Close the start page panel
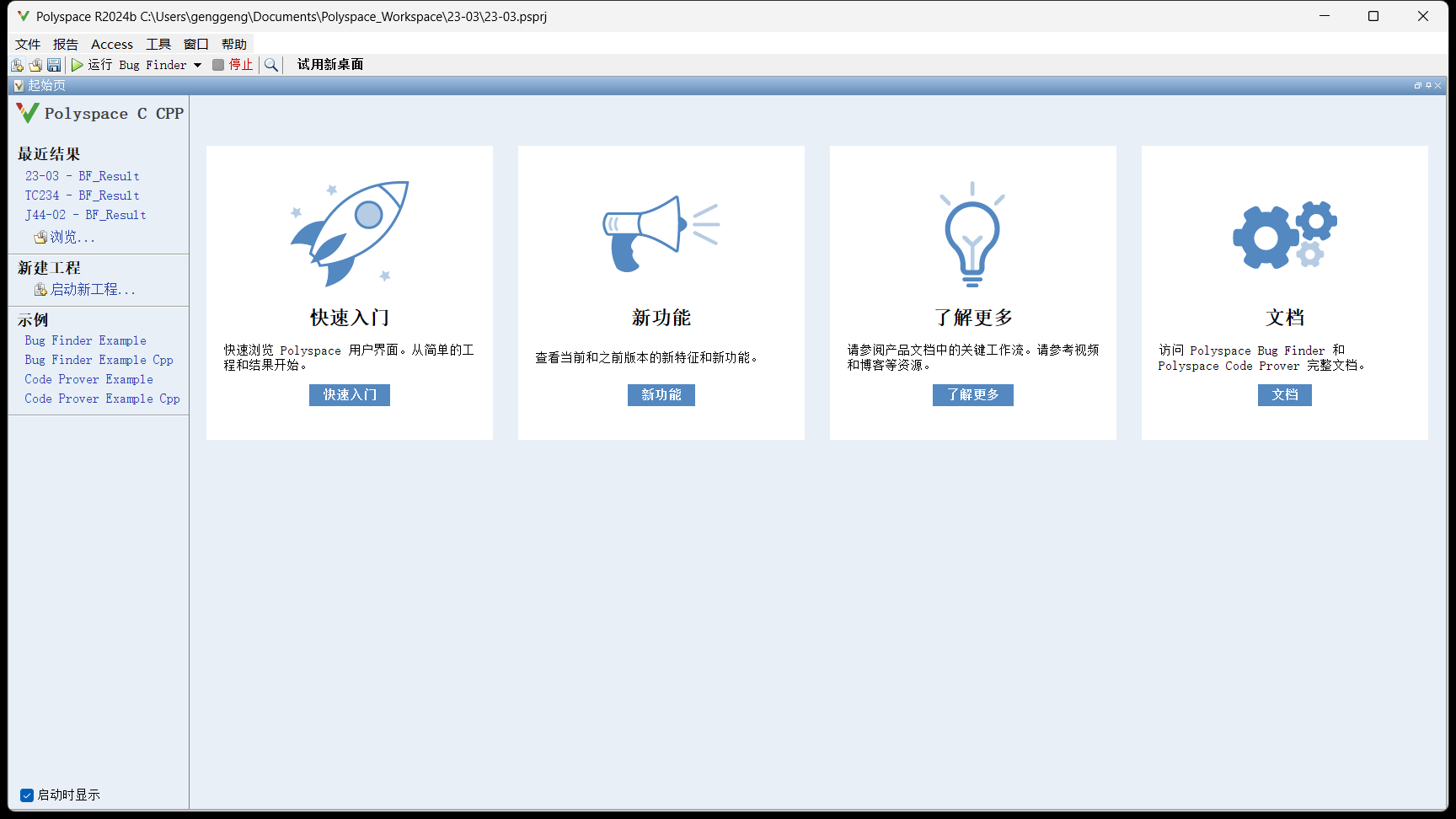The width and height of the screenshot is (1456, 819). point(1438,85)
